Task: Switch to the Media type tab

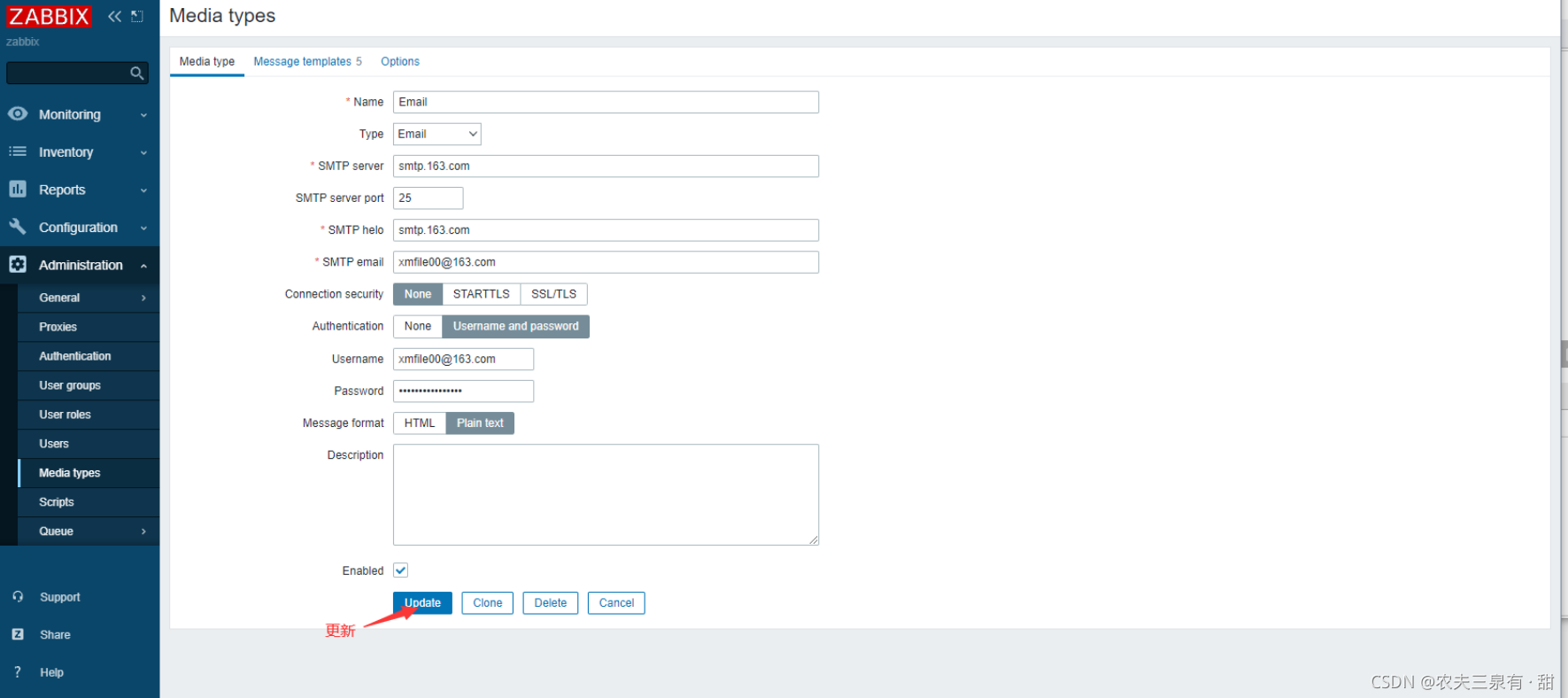Action: [x=207, y=61]
